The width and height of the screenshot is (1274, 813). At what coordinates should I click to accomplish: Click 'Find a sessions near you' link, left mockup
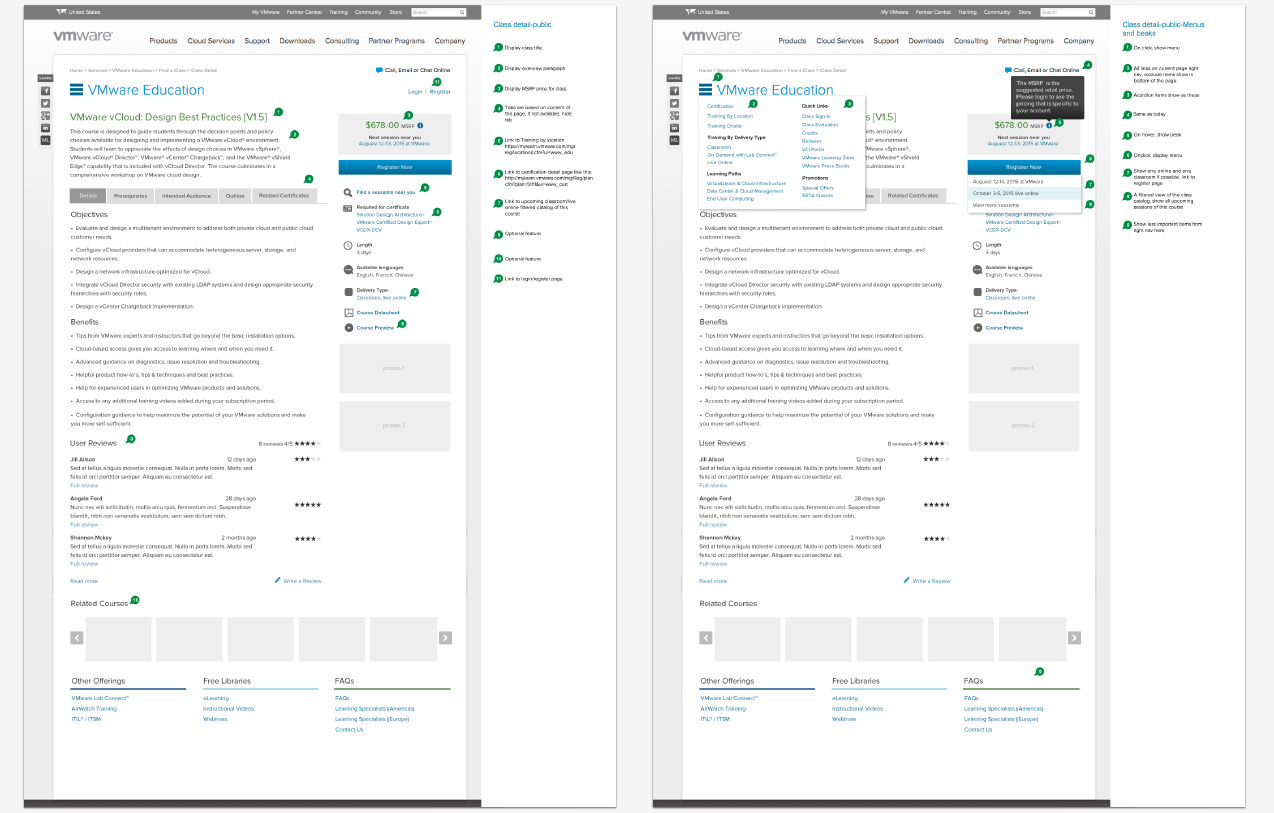[385, 192]
